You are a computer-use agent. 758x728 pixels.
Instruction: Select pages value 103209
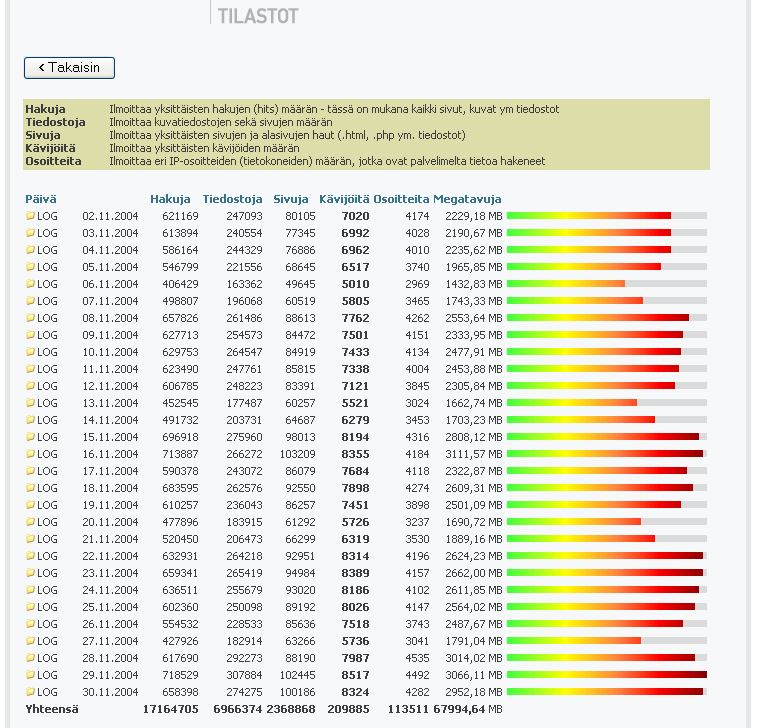(x=297, y=454)
